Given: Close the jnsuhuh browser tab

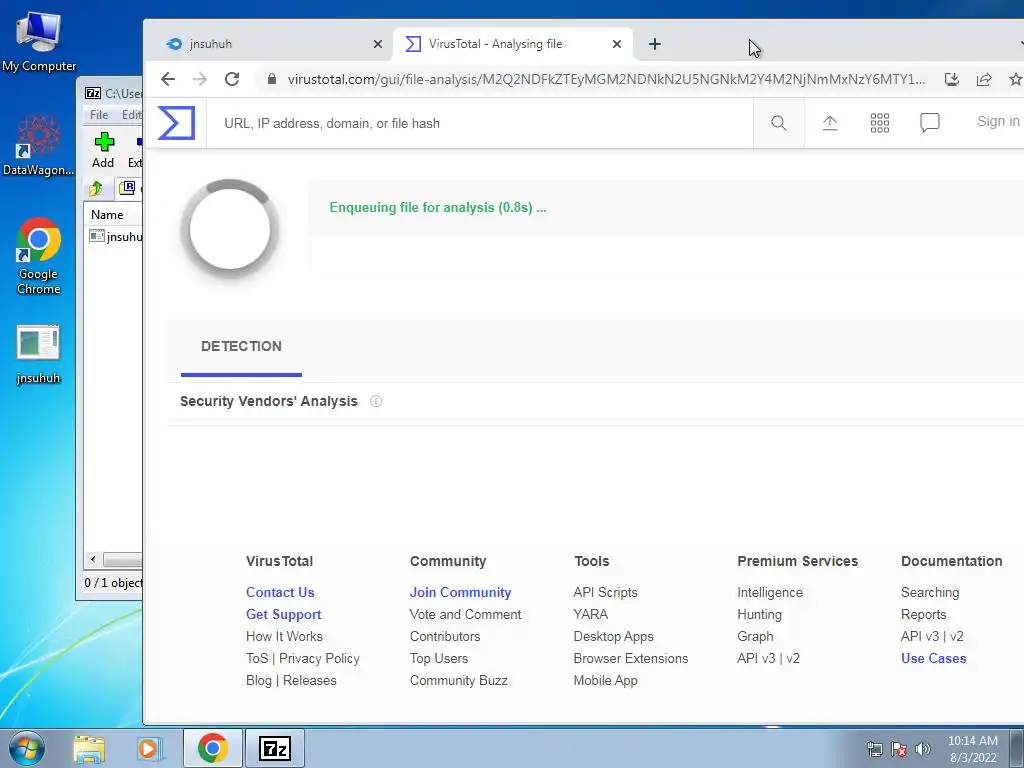Looking at the screenshot, I should pyautogui.click(x=377, y=44).
